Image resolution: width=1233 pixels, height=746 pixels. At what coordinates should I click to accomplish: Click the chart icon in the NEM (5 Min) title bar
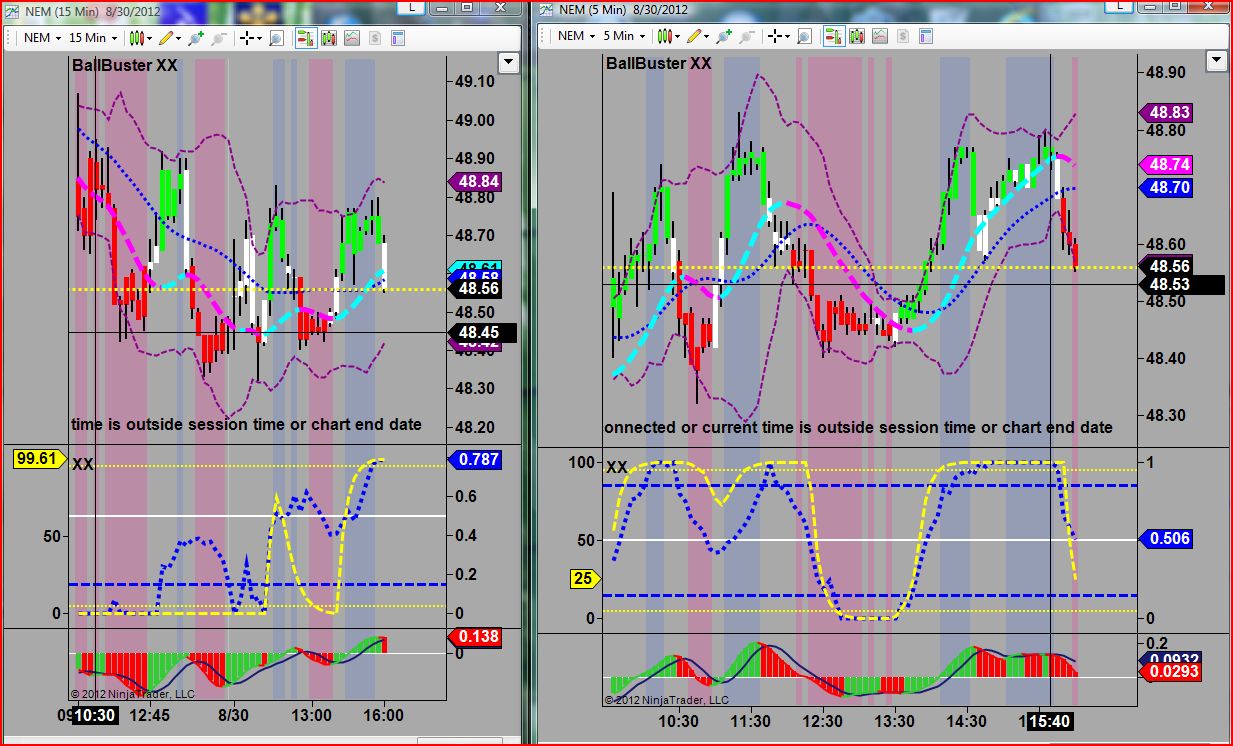[547, 9]
